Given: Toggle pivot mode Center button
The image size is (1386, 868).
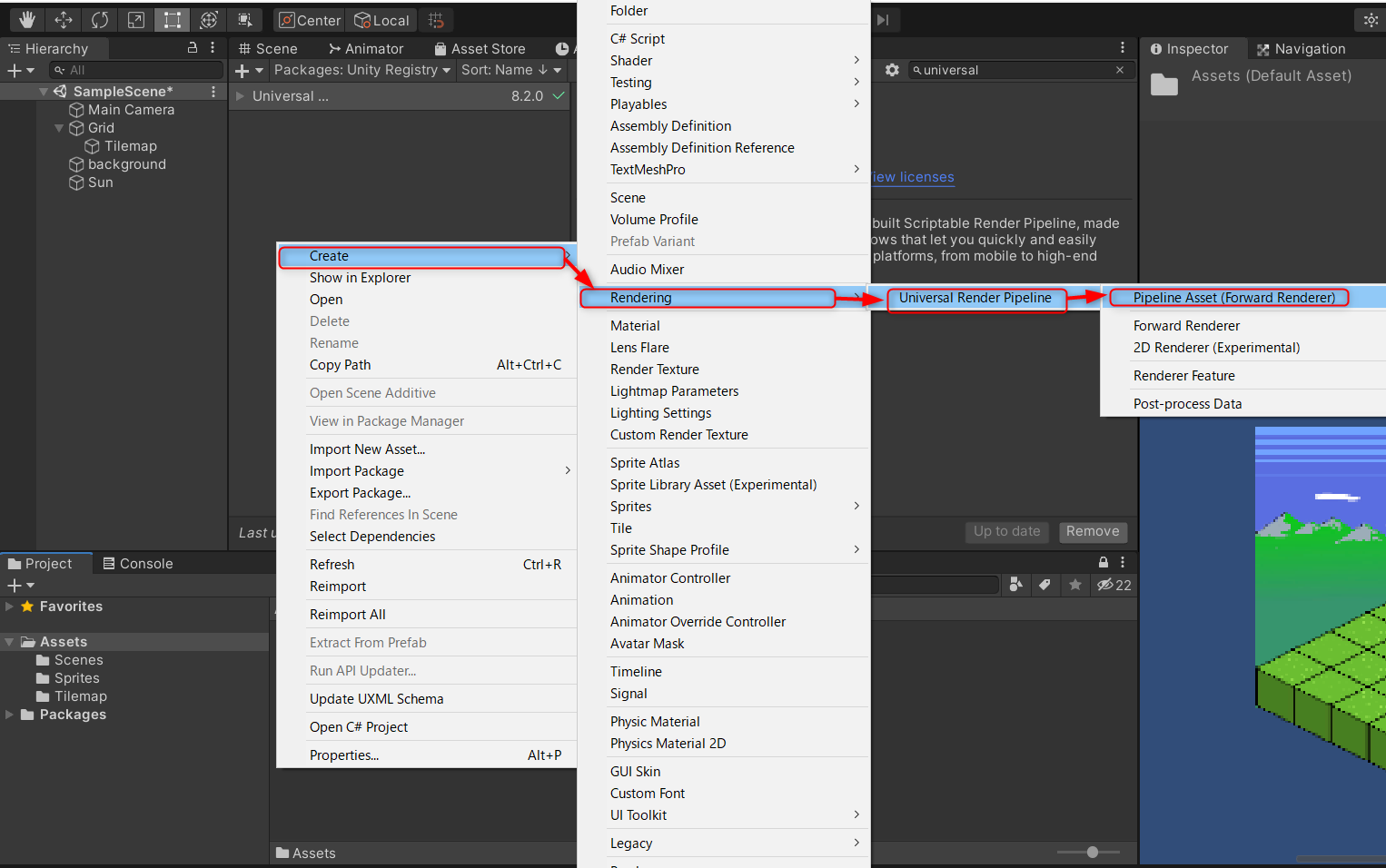Looking at the screenshot, I should pyautogui.click(x=310, y=20).
